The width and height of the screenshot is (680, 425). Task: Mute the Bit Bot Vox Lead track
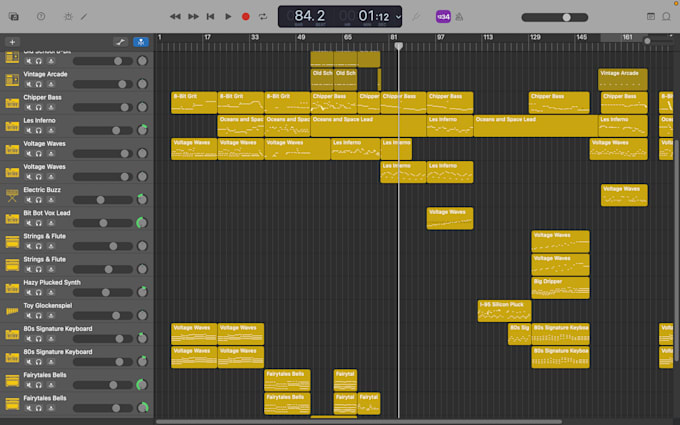[29, 223]
